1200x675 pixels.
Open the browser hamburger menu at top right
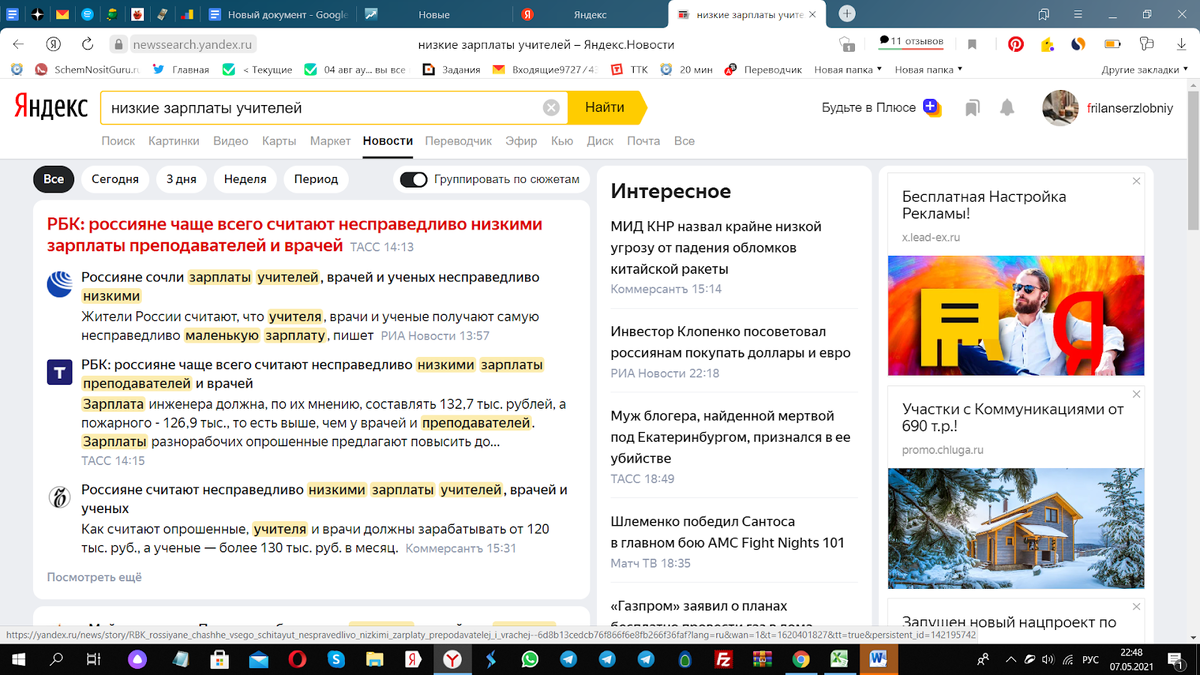[1076, 14]
